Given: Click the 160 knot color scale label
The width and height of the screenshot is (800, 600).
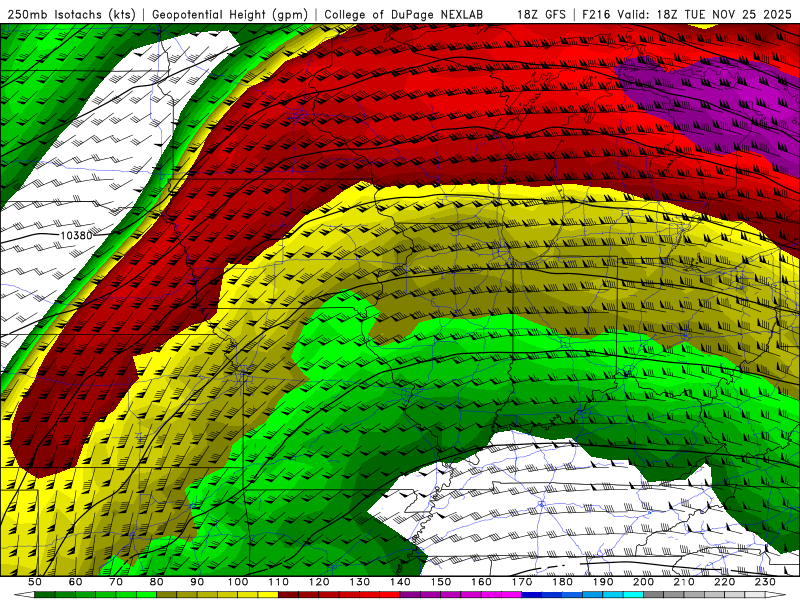Looking at the screenshot, I should click(x=481, y=582).
